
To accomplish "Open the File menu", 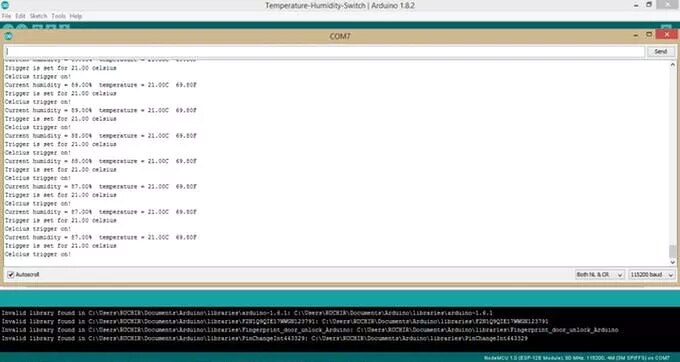I will click(6, 16).
